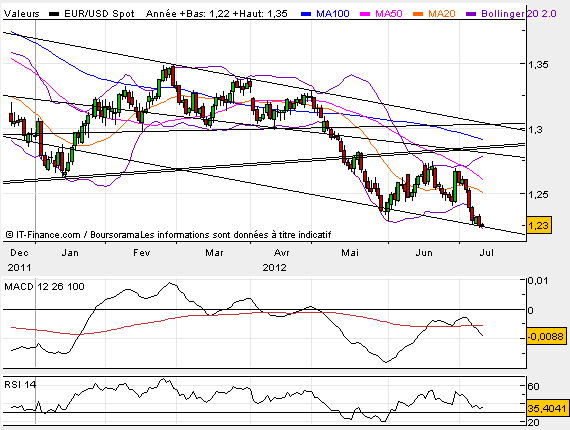Viewport: 570px width, 430px height.
Task: Click the IT-Finance.com / Boursorama copyright notice
Action: click(168, 235)
